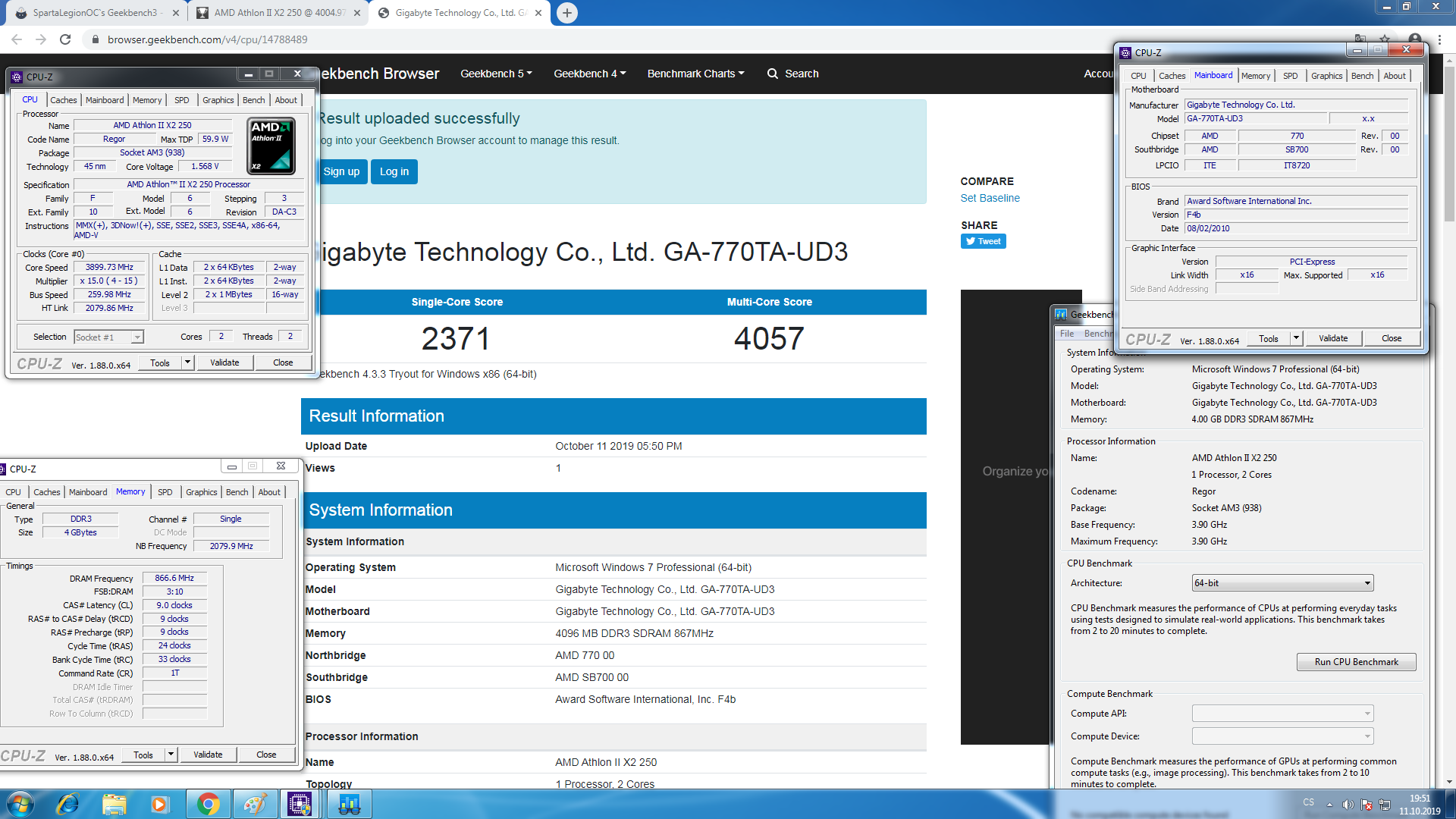Switch to Geekbench via the taskbar icon
Image resolution: width=1456 pixels, height=819 pixels.
pyautogui.click(x=349, y=804)
